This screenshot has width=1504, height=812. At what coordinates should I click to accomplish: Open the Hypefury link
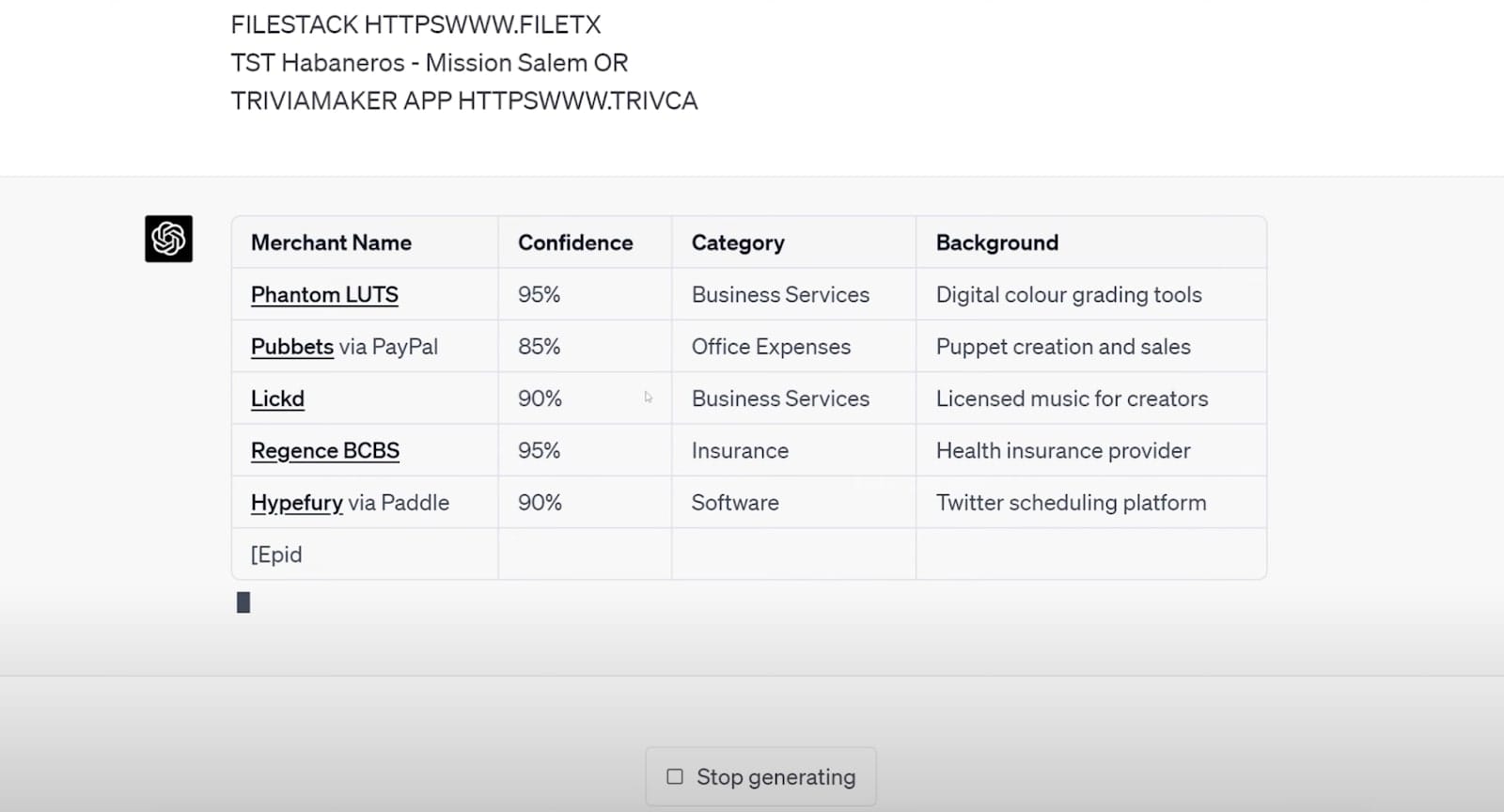(x=296, y=503)
